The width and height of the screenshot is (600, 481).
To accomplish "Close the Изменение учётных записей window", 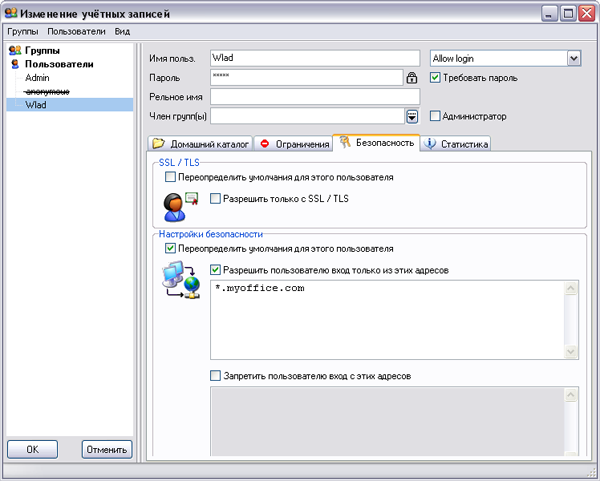I will click(587, 14).
